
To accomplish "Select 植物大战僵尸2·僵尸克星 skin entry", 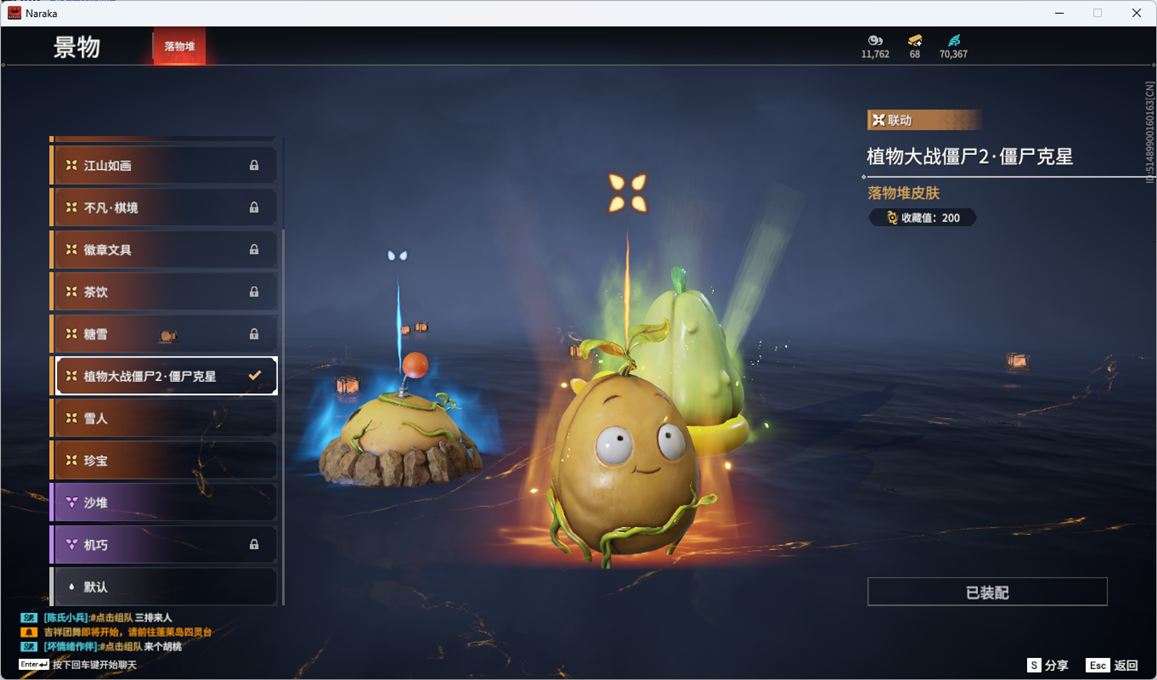I will [166, 375].
